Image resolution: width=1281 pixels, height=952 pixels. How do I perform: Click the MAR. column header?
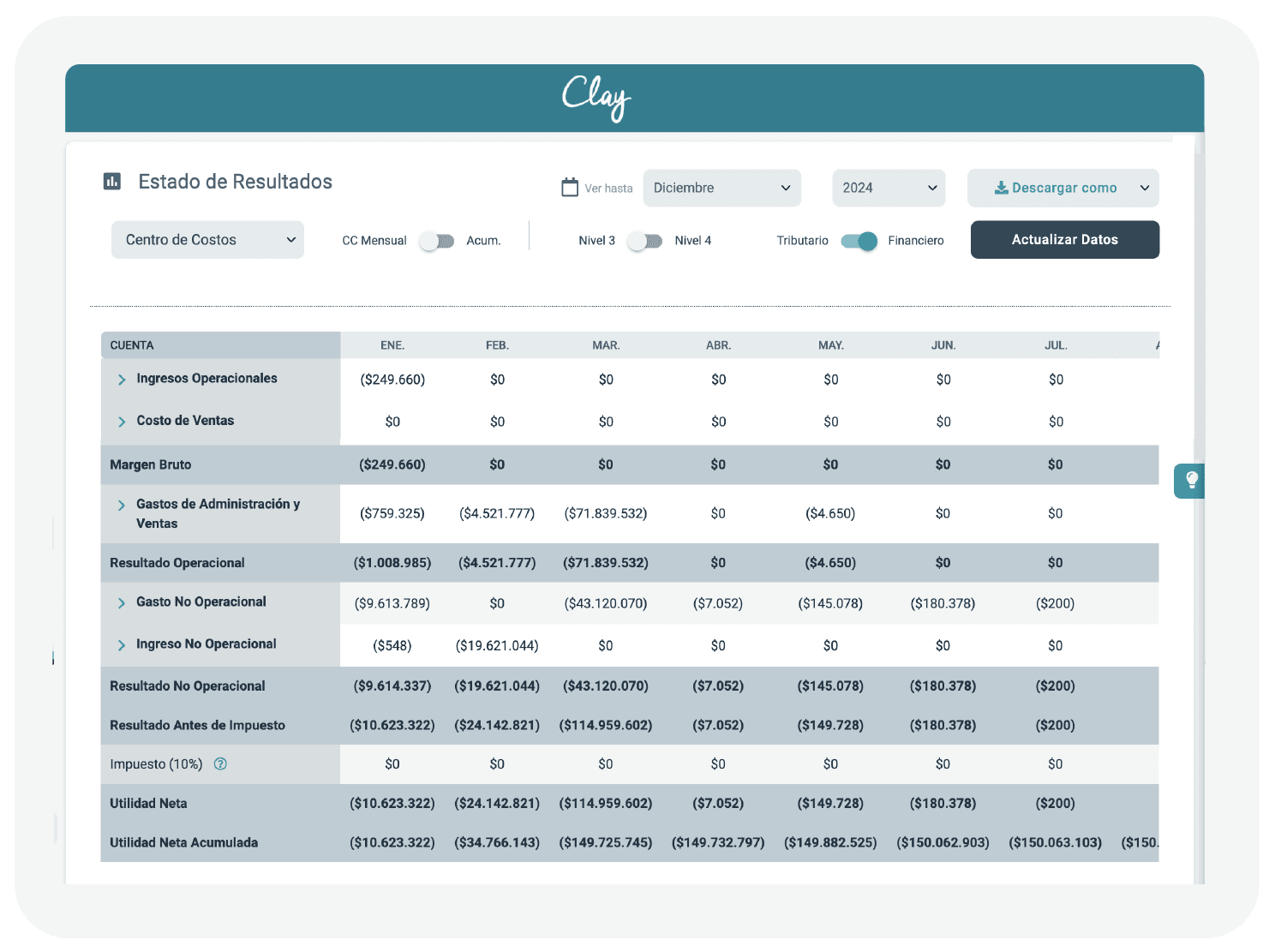(606, 345)
